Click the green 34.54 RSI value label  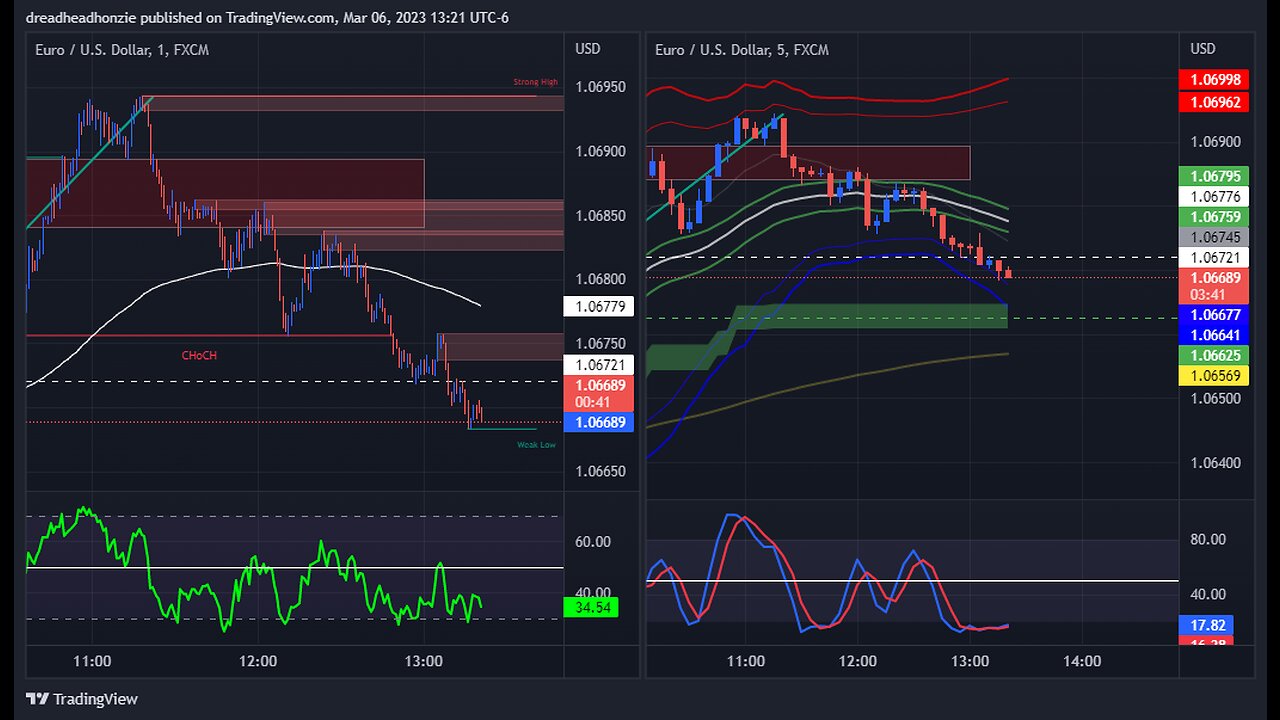point(591,606)
